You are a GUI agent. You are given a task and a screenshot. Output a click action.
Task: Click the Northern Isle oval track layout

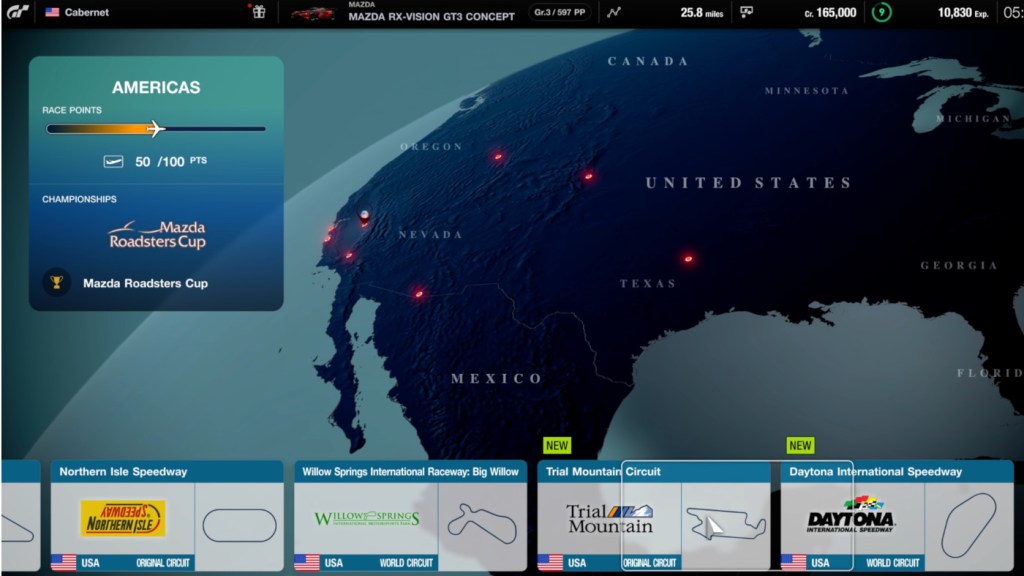click(240, 525)
